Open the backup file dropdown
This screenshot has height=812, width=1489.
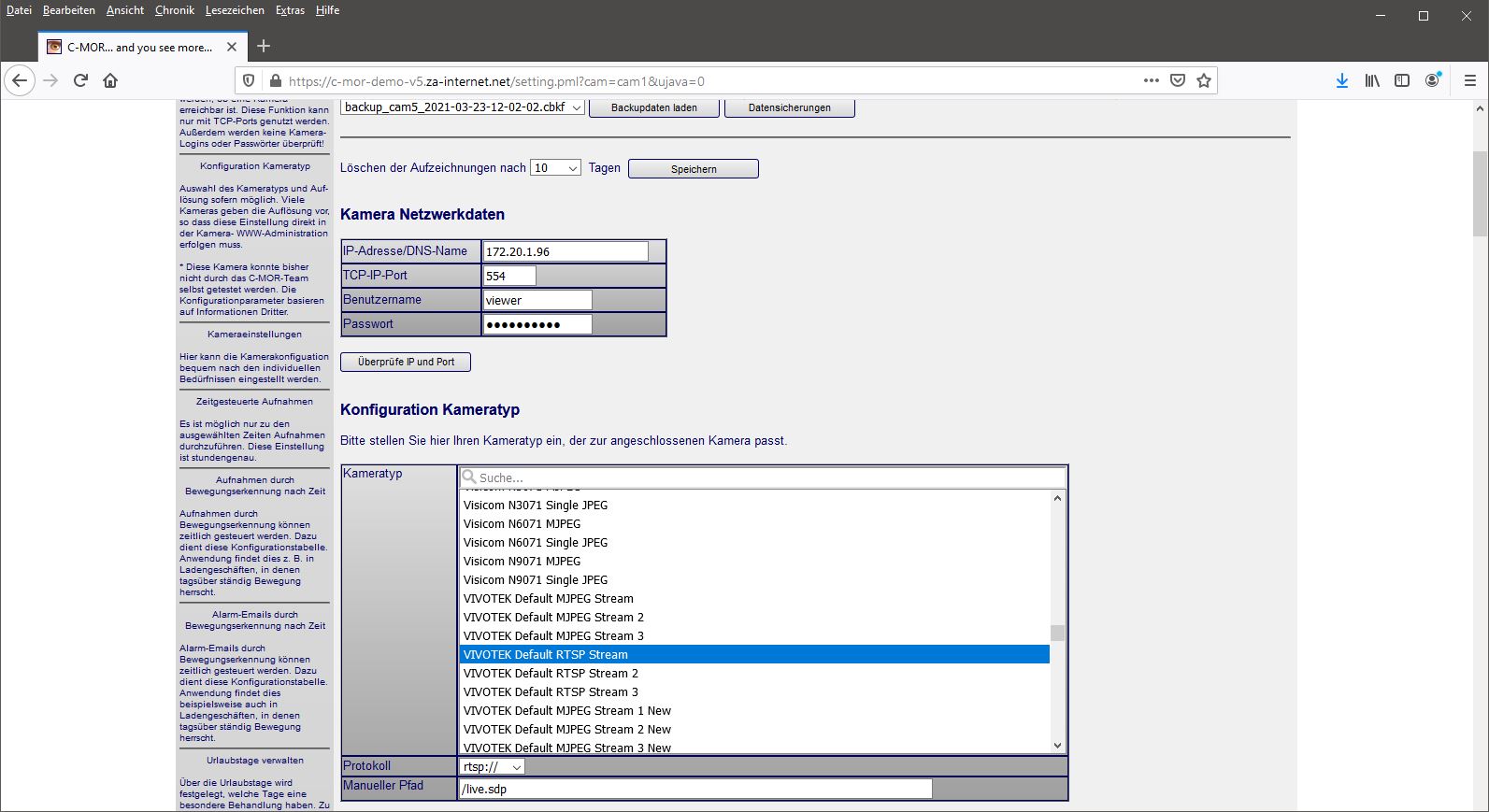(463, 107)
